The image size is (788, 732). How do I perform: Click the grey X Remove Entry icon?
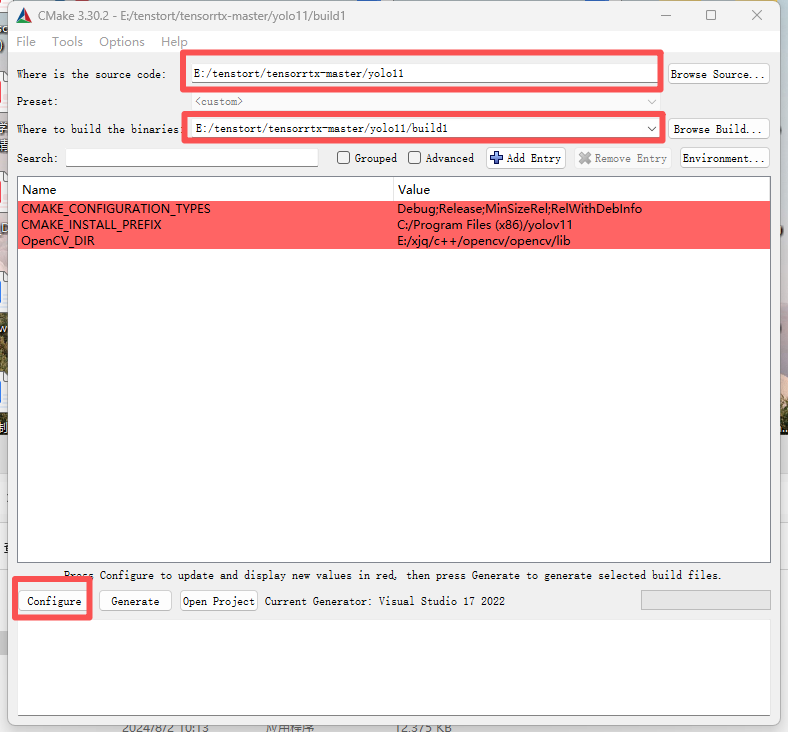(x=584, y=158)
